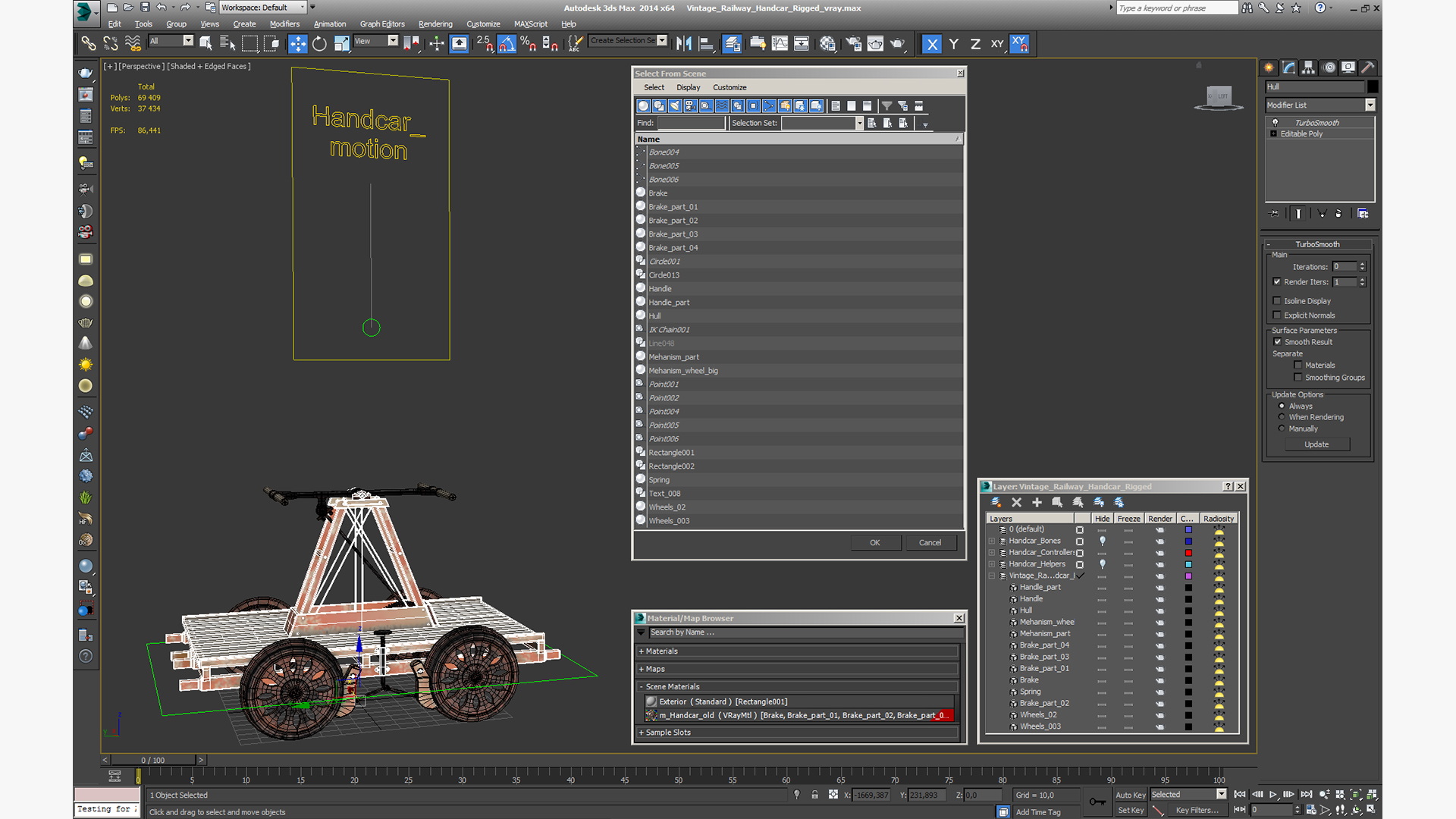Image resolution: width=1456 pixels, height=819 pixels.
Task: Play the animation
Action: [x=1273, y=795]
